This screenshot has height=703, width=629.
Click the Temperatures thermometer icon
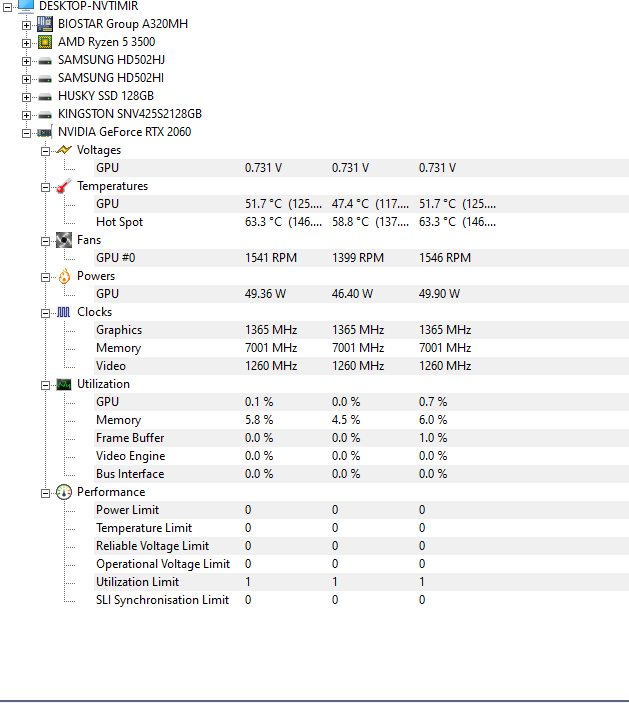[64, 186]
